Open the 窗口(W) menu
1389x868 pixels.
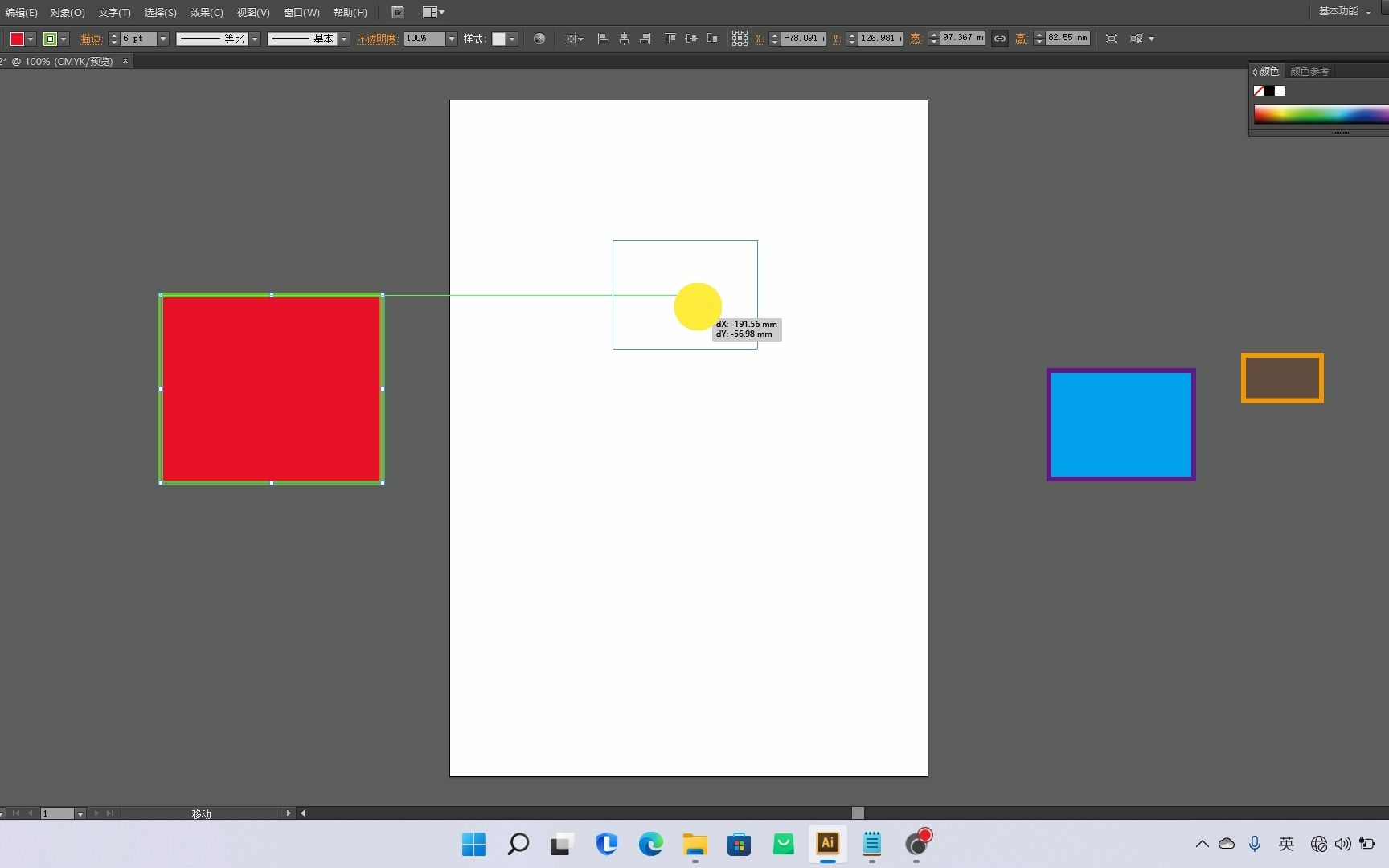click(301, 13)
